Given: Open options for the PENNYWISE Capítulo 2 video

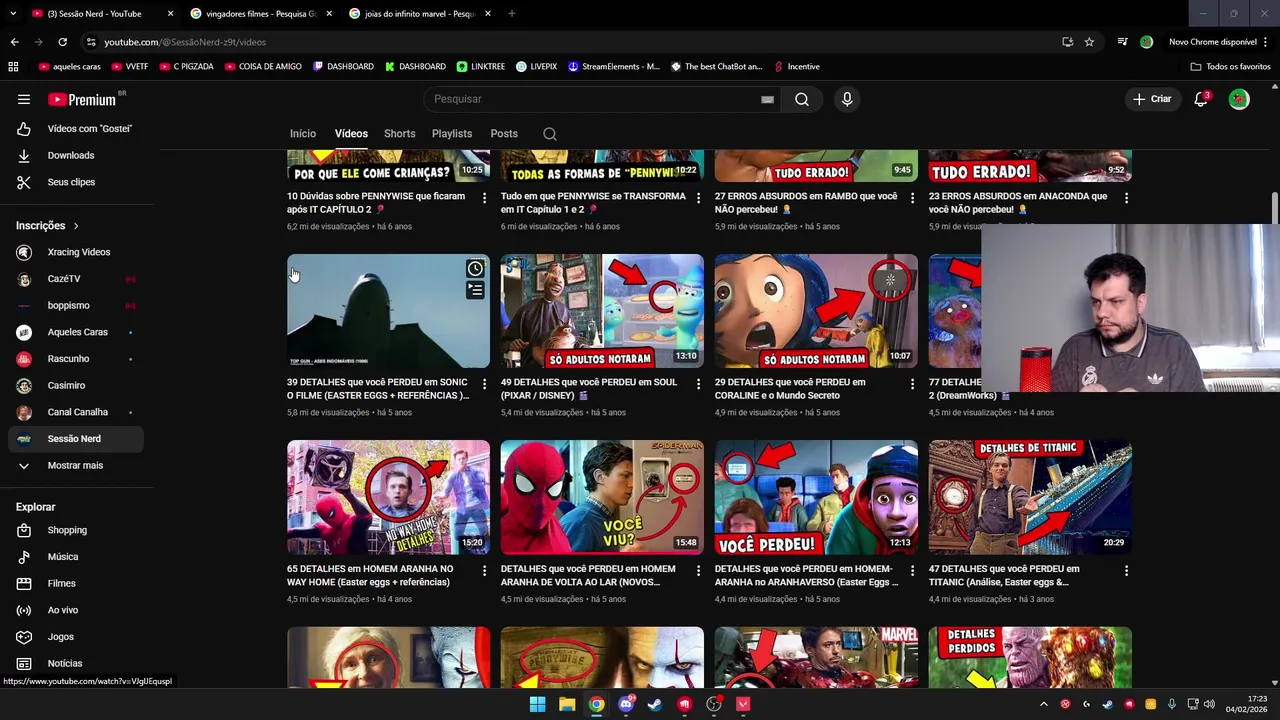Looking at the screenshot, I should [x=484, y=198].
